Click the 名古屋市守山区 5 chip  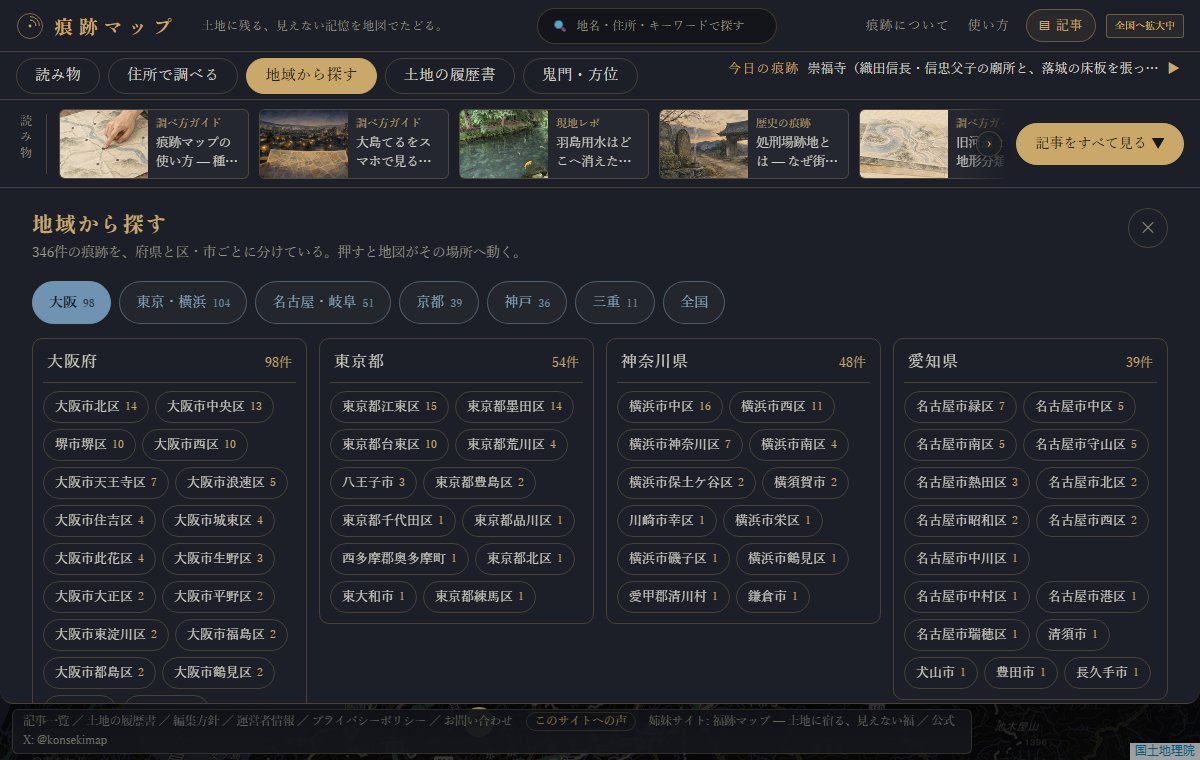pyautogui.click(x=1086, y=445)
